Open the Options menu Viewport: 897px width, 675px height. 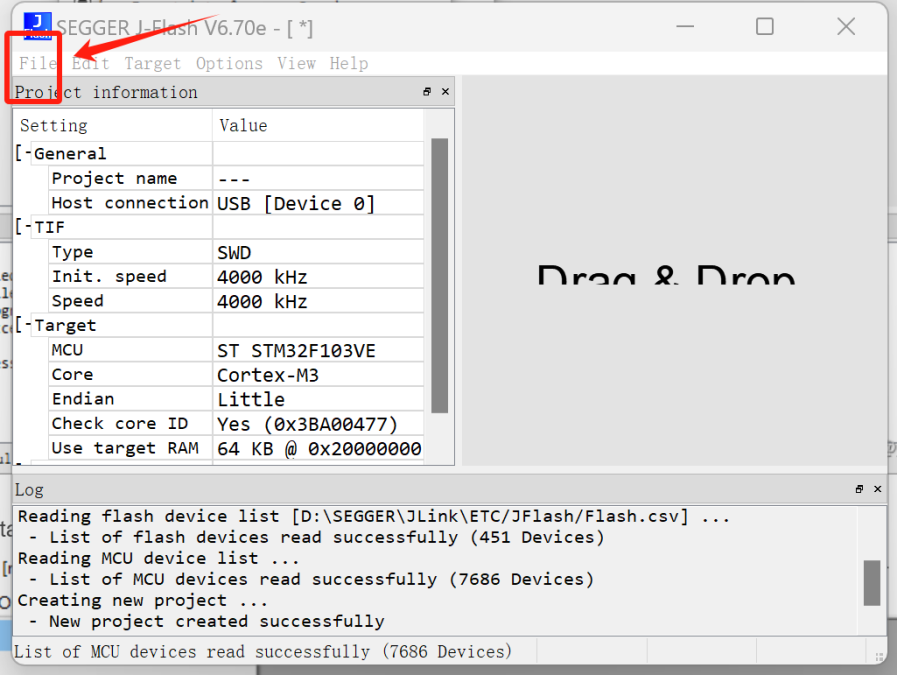click(229, 63)
